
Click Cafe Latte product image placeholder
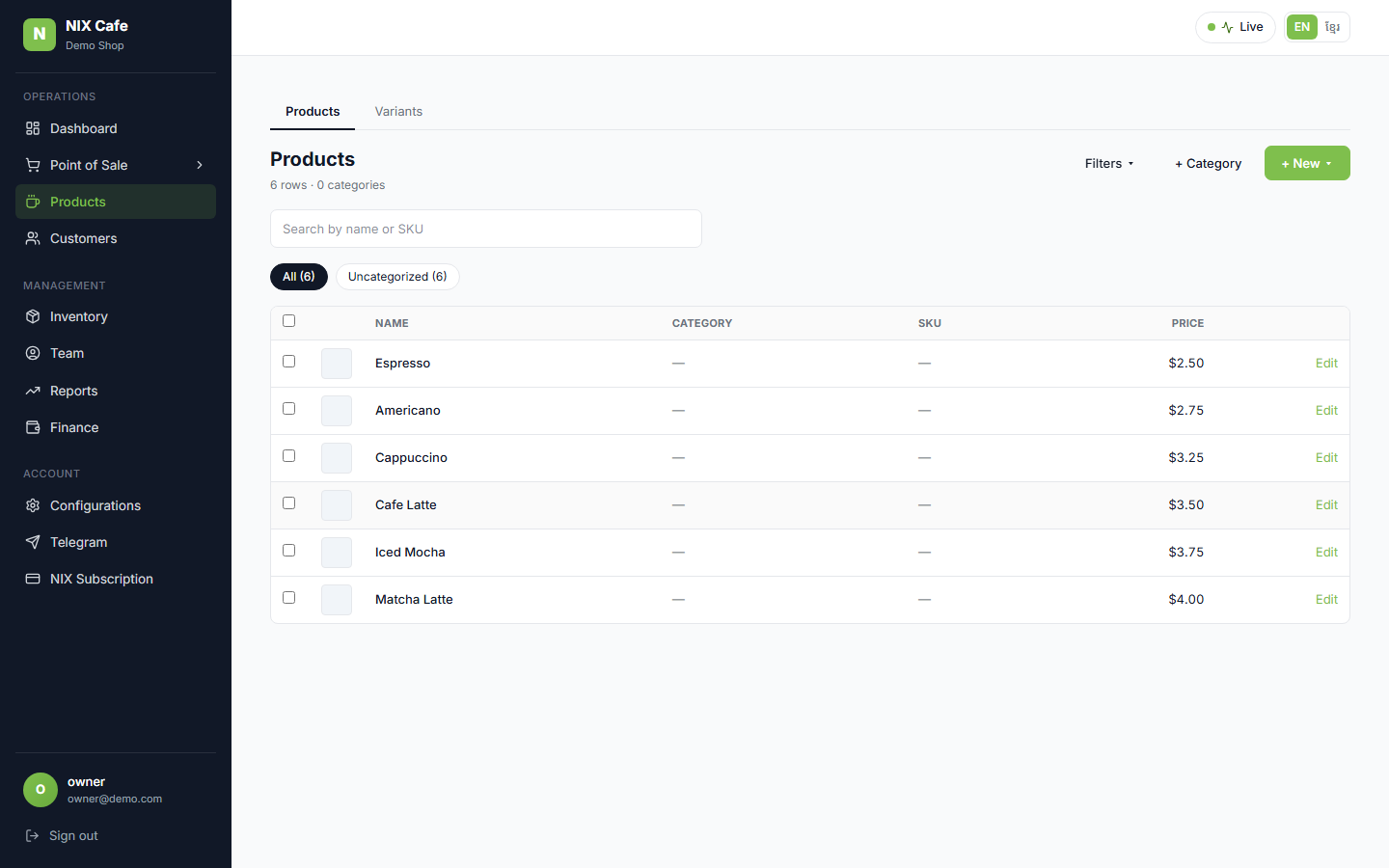[337, 505]
